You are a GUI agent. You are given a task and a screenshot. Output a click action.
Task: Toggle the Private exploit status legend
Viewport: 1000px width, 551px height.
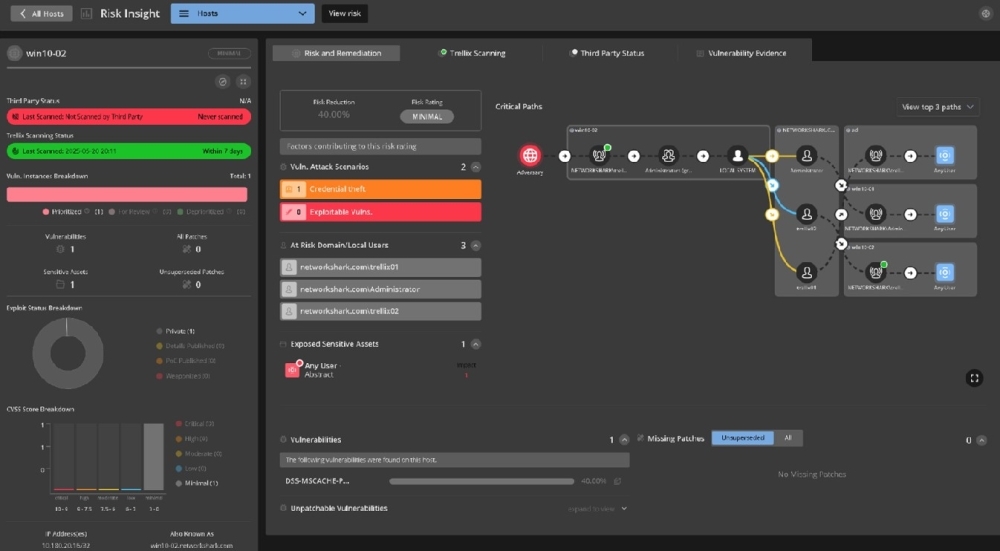pos(175,331)
